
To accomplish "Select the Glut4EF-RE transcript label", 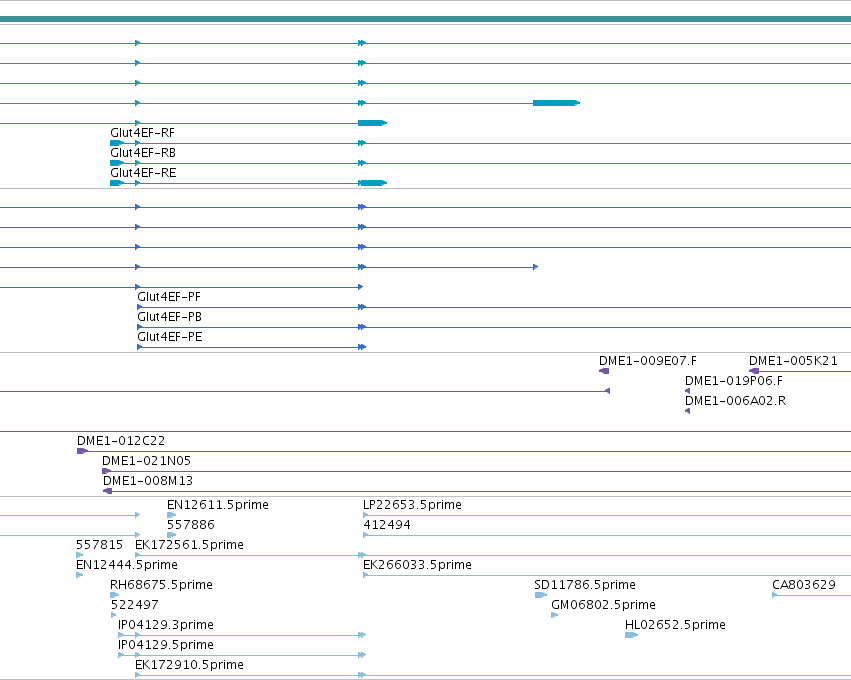I will click(x=143, y=173).
